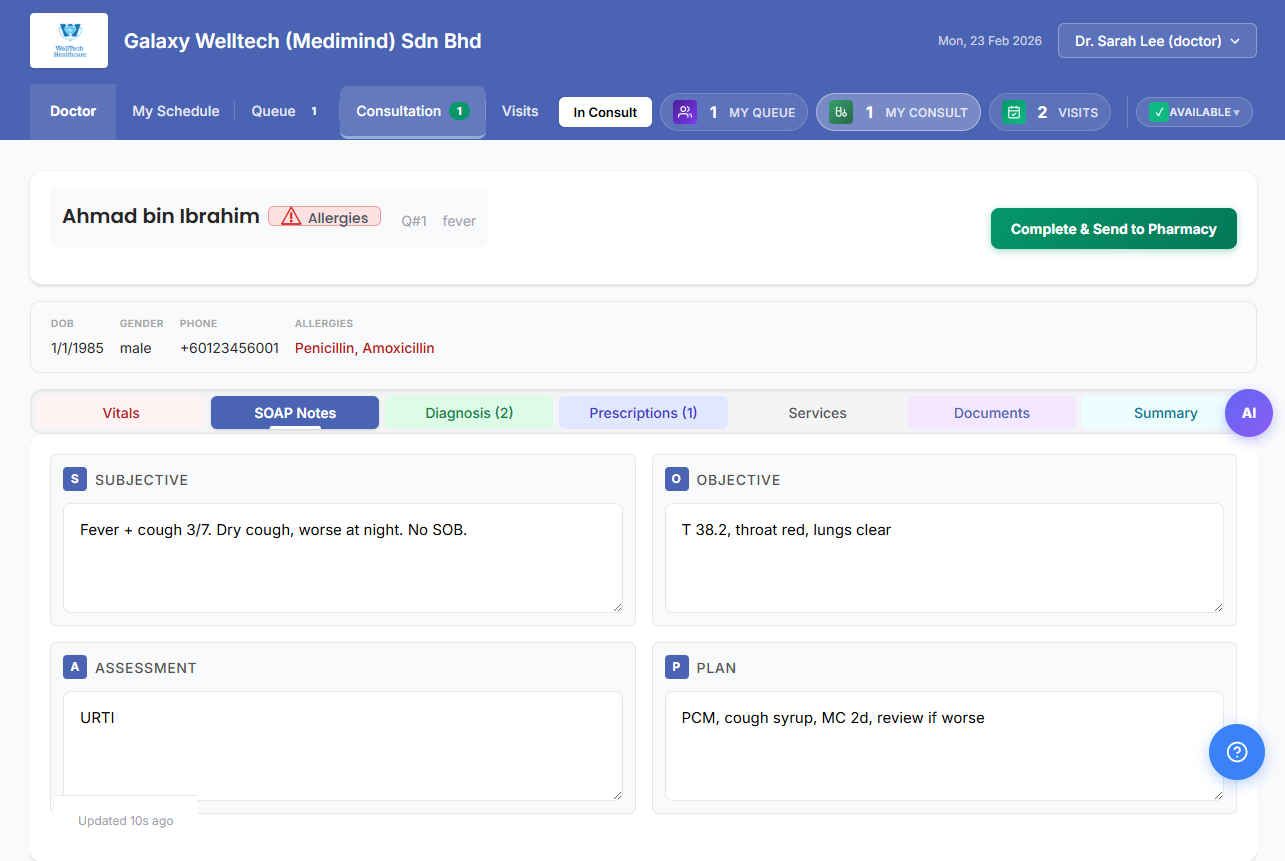Screen dimensions: 1285x861
Task: Open the Visits calendar icon
Action: 1013,112
